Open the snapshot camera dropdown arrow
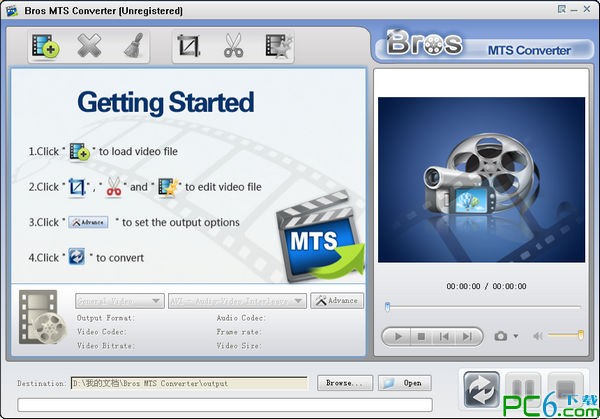The width and height of the screenshot is (600, 419). tap(516, 337)
